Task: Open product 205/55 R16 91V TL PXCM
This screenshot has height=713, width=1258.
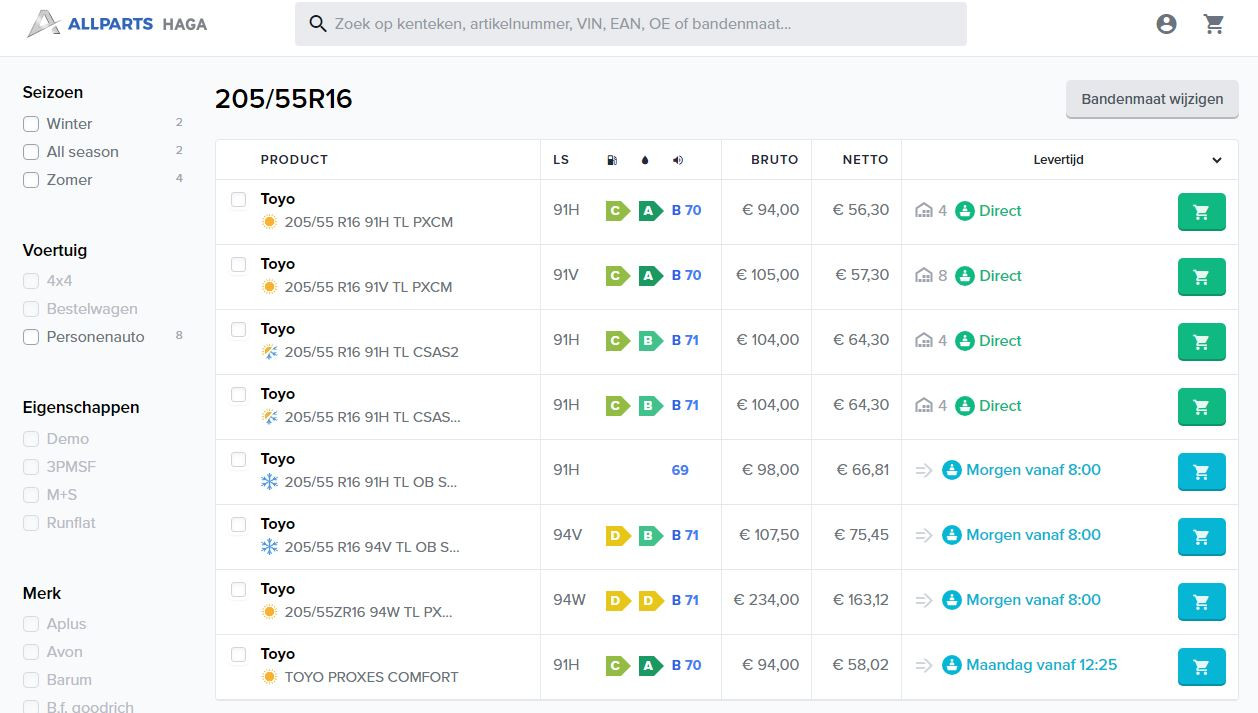Action: pos(369,287)
